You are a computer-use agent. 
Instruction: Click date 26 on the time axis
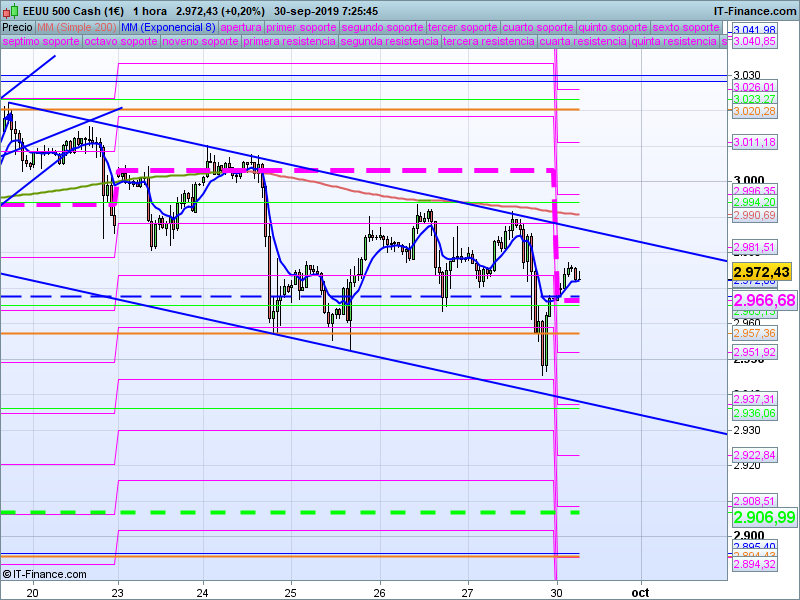click(x=379, y=593)
